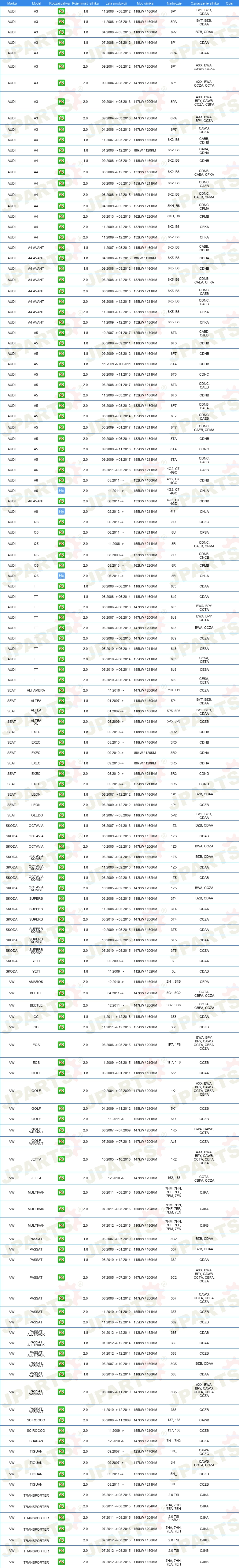Click the petrol icon in the VW Sharan row
This screenshot has height=1568, width=239.
pos(61,1441)
